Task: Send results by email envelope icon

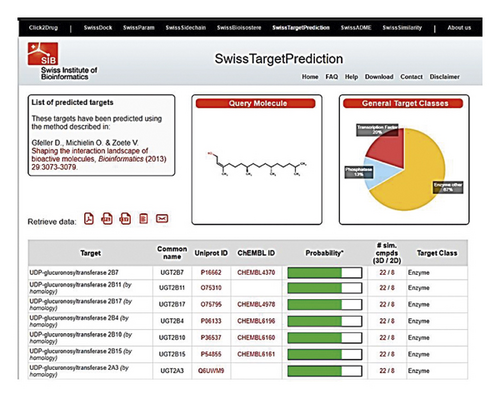Action: (162, 219)
